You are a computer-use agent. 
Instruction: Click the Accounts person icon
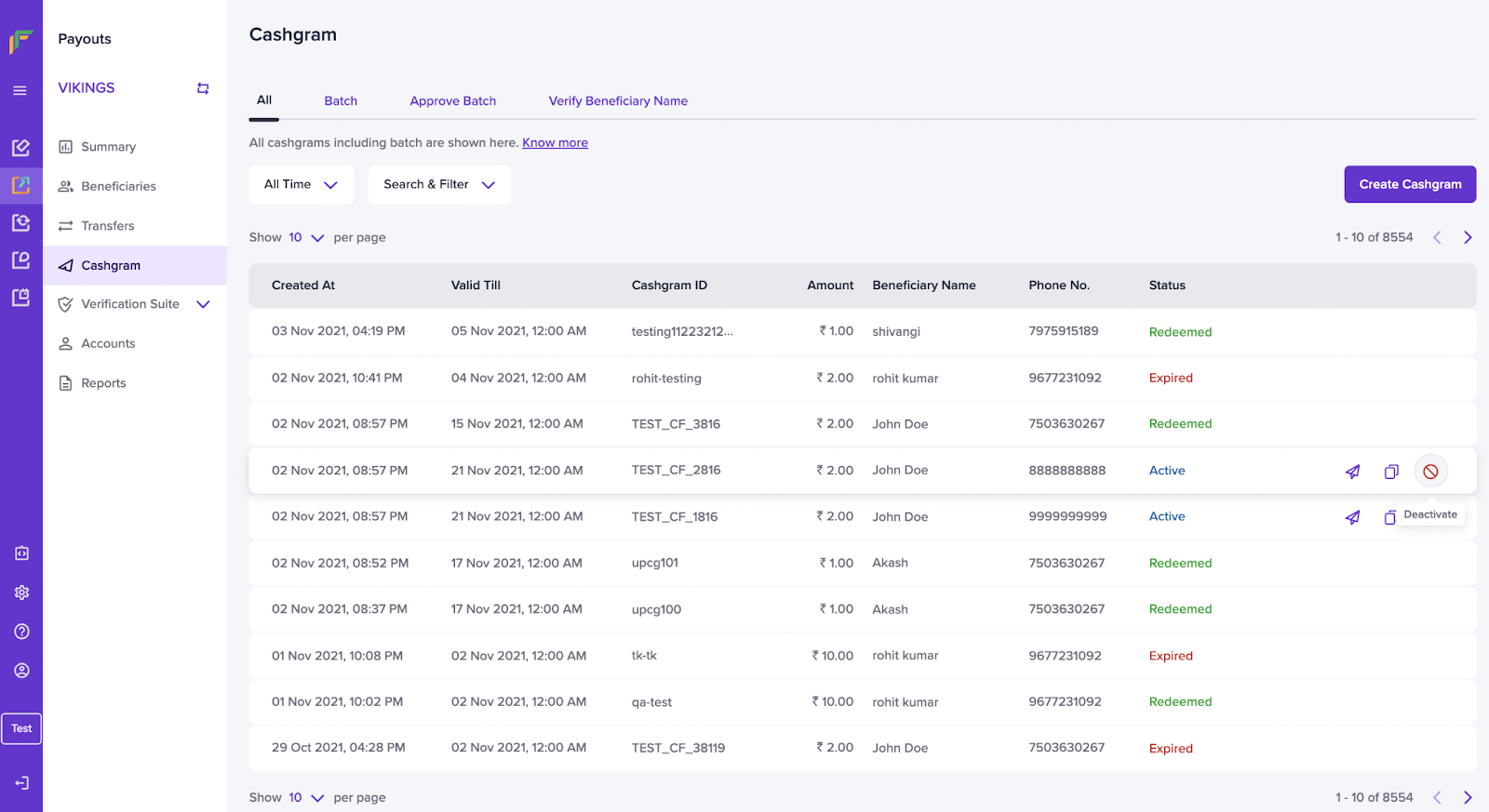click(x=65, y=344)
